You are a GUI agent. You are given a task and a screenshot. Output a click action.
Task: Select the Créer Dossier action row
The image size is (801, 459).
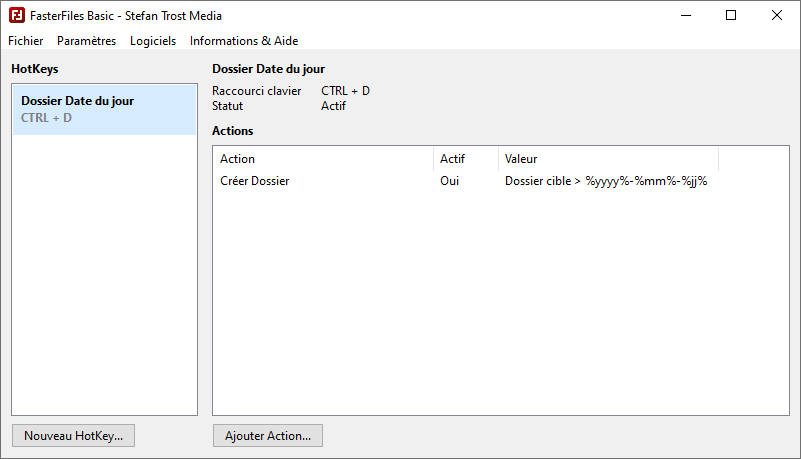[255, 181]
